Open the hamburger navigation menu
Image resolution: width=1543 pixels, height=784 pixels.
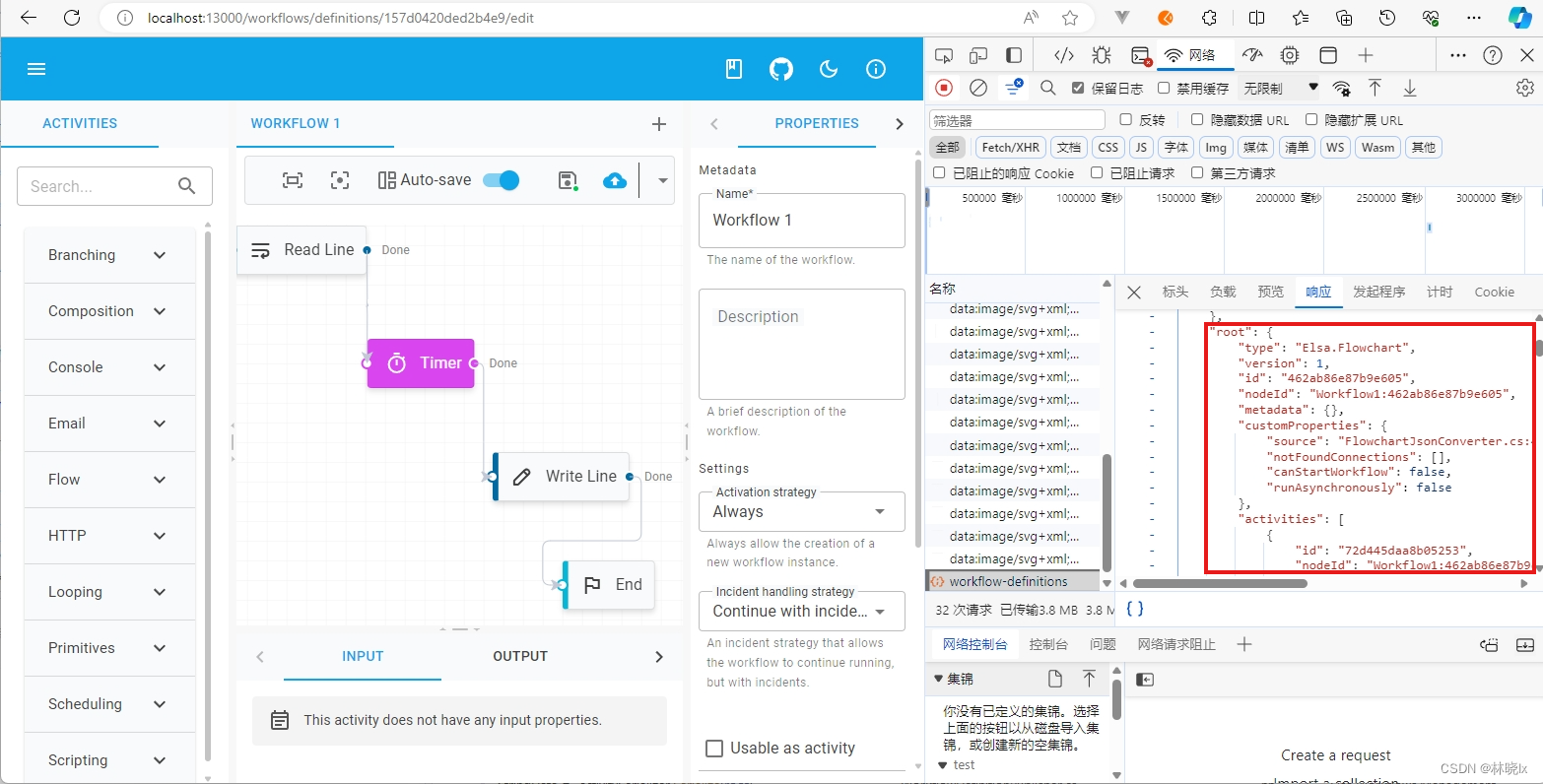click(x=36, y=69)
